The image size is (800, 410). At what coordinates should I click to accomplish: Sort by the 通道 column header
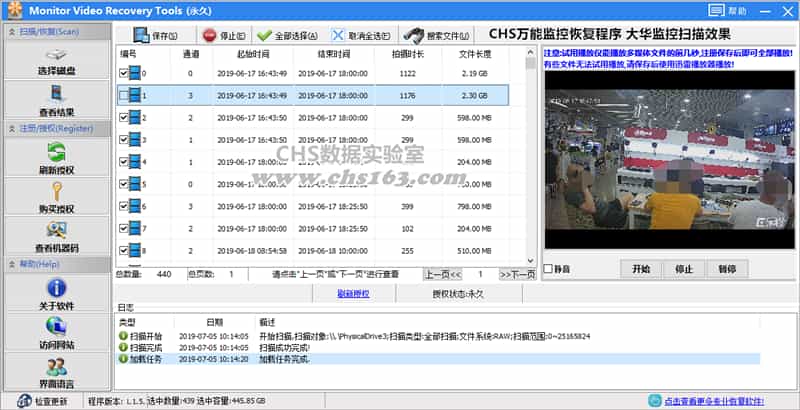tap(191, 54)
